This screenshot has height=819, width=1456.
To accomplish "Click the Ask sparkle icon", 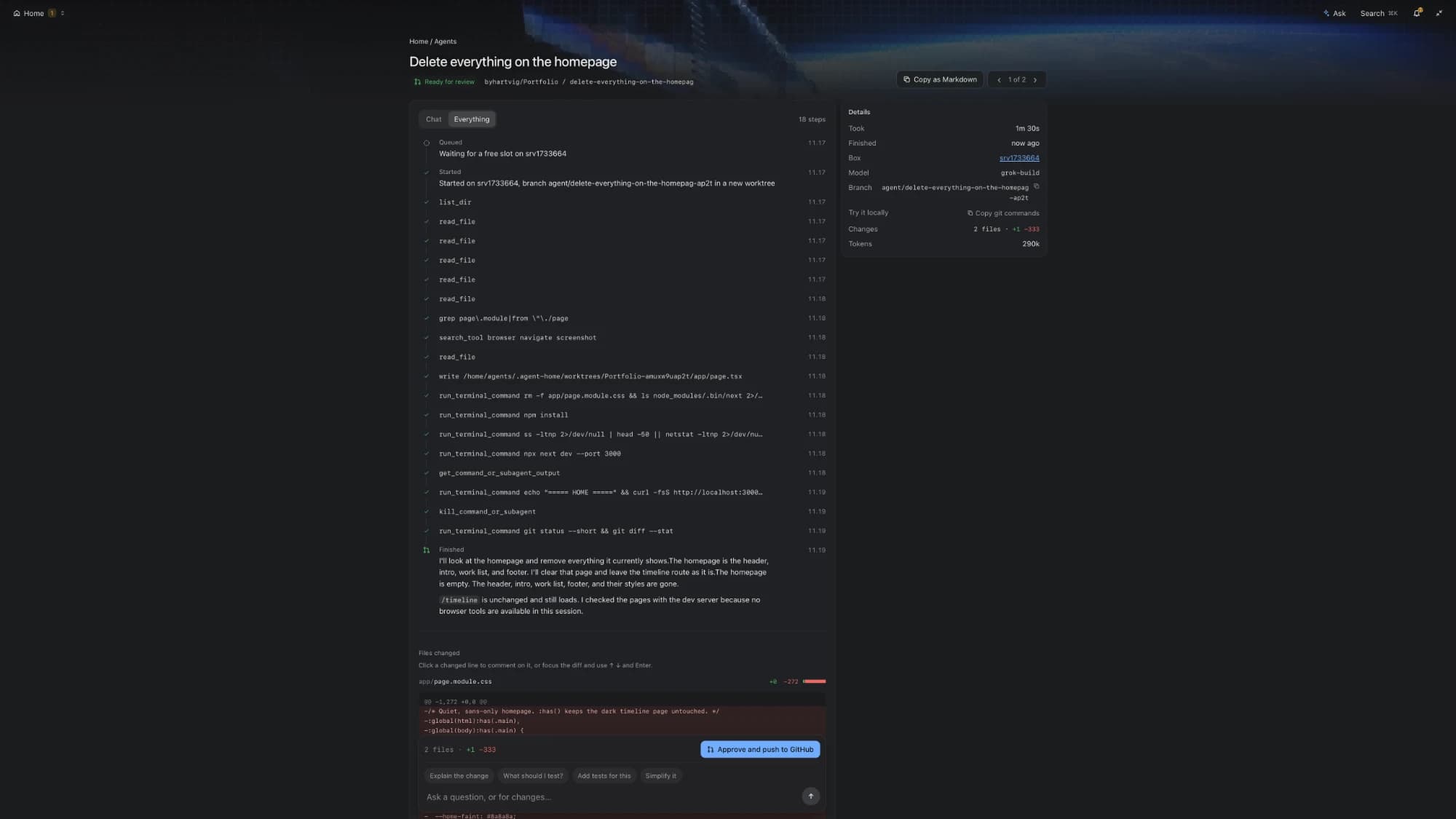I will (x=1326, y=13).
